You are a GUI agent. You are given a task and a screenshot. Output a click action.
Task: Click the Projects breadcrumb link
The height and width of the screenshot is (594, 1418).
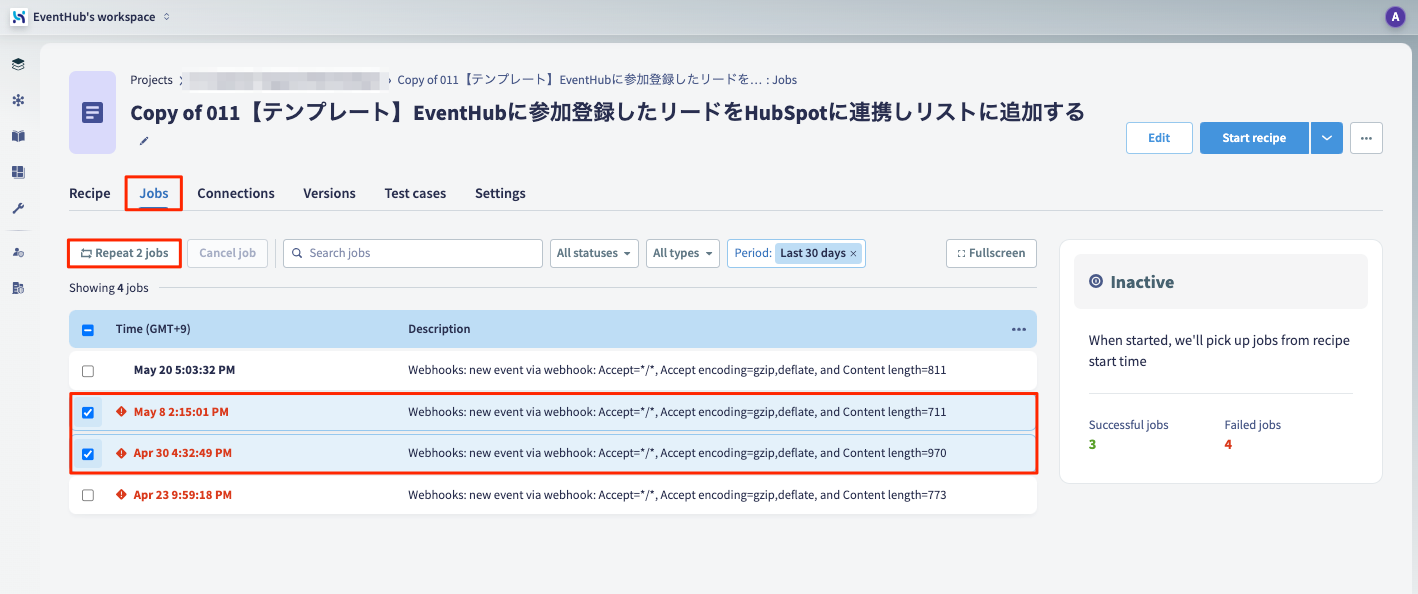tap(151, 79)
